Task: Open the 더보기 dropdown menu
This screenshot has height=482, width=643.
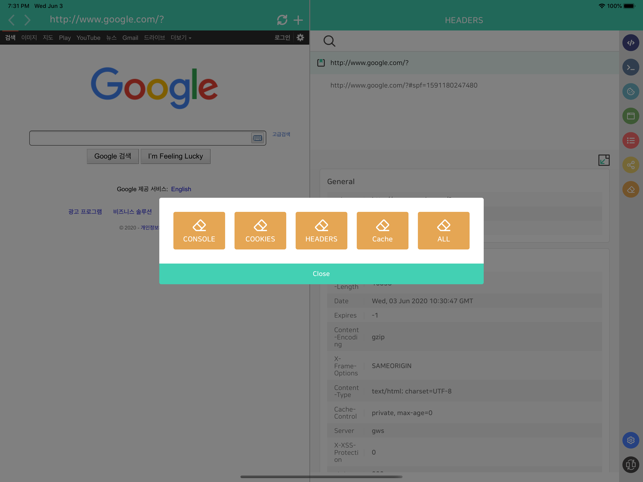Action: tap(181, 37)
